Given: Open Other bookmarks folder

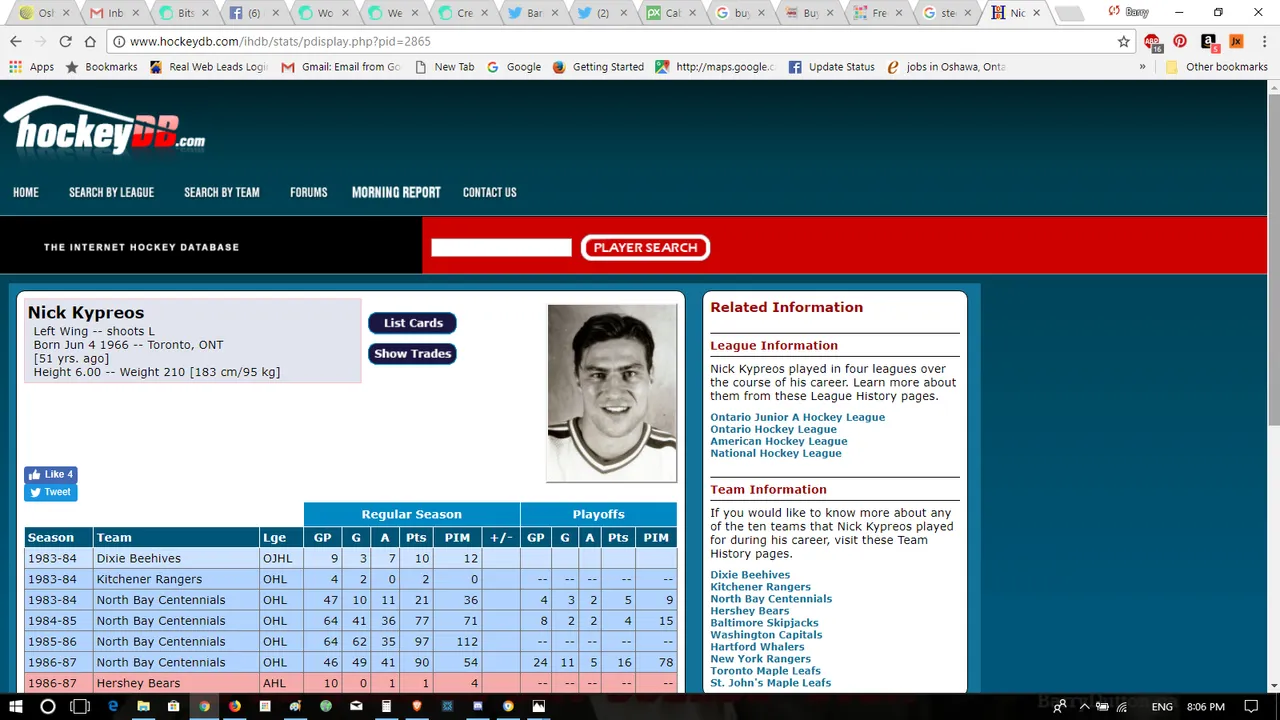Looking at the screenshot, I should (x=1217, y=67).
